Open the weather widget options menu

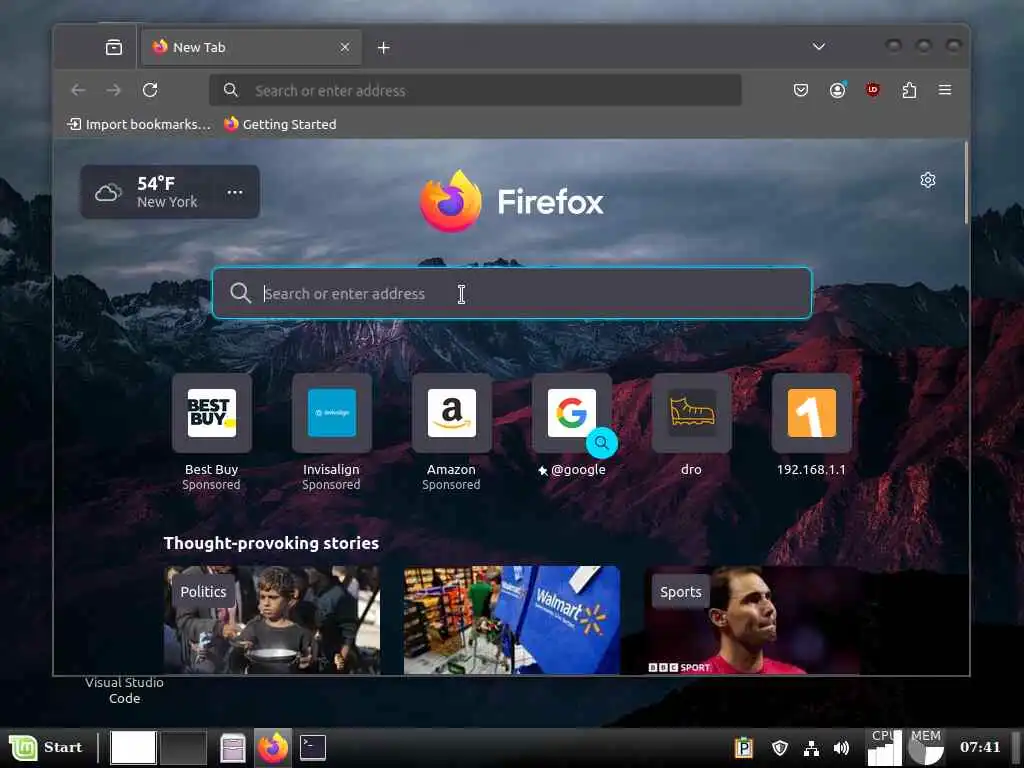tap(235, 192)
